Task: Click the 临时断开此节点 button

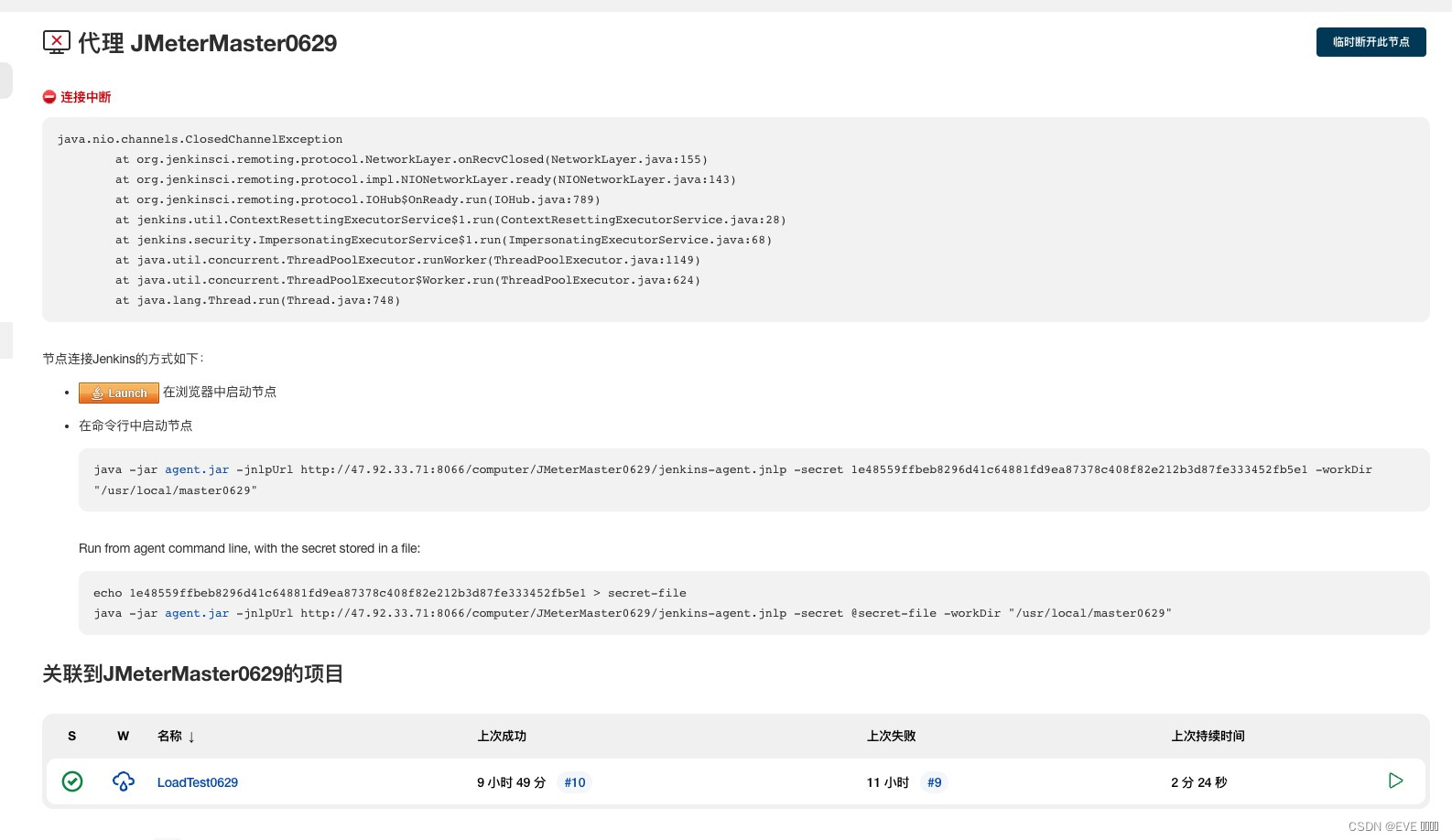Action: pyautogui.click(x=1371, y=42)
